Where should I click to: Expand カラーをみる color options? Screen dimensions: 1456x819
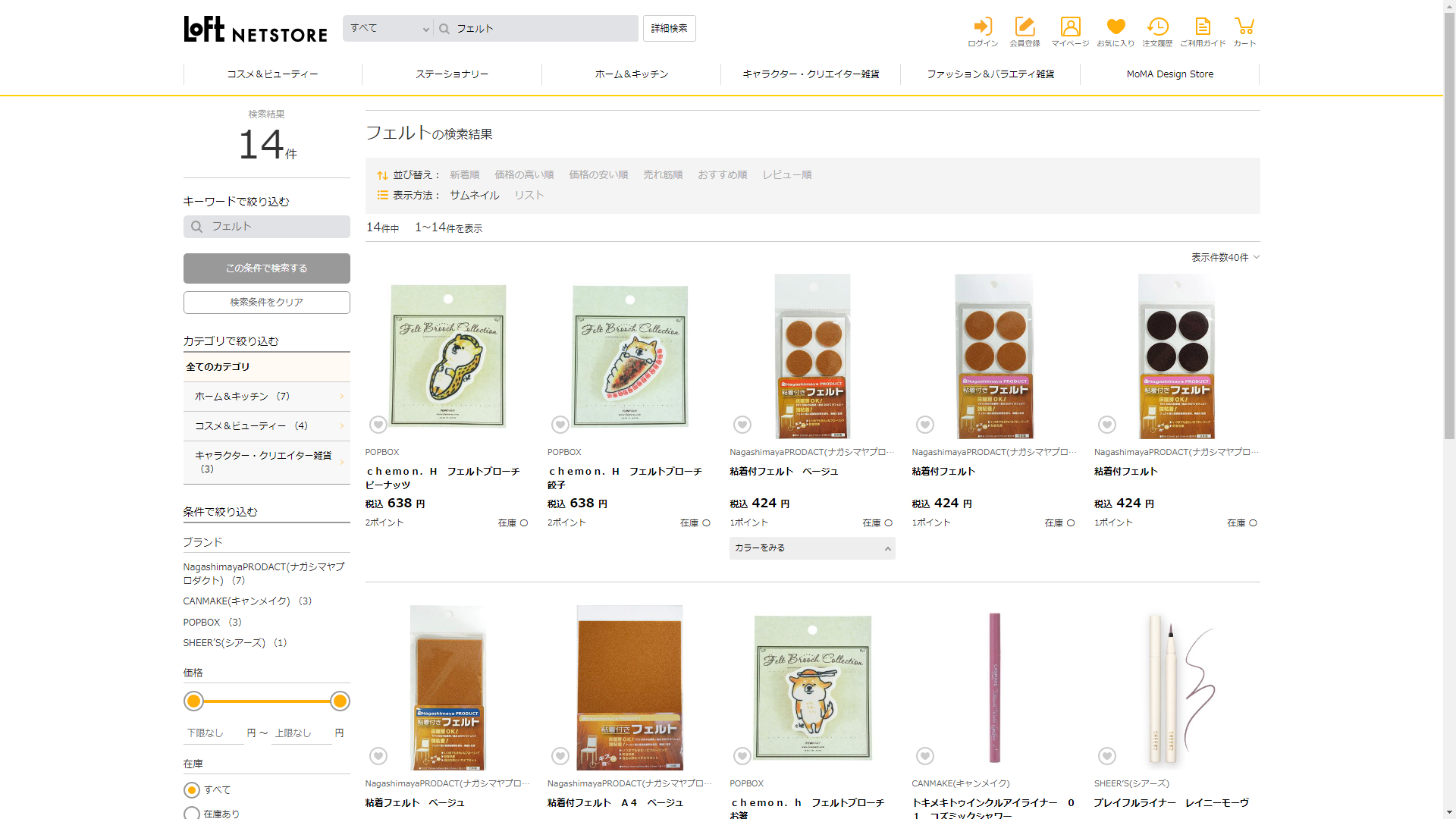click(811, 548)
